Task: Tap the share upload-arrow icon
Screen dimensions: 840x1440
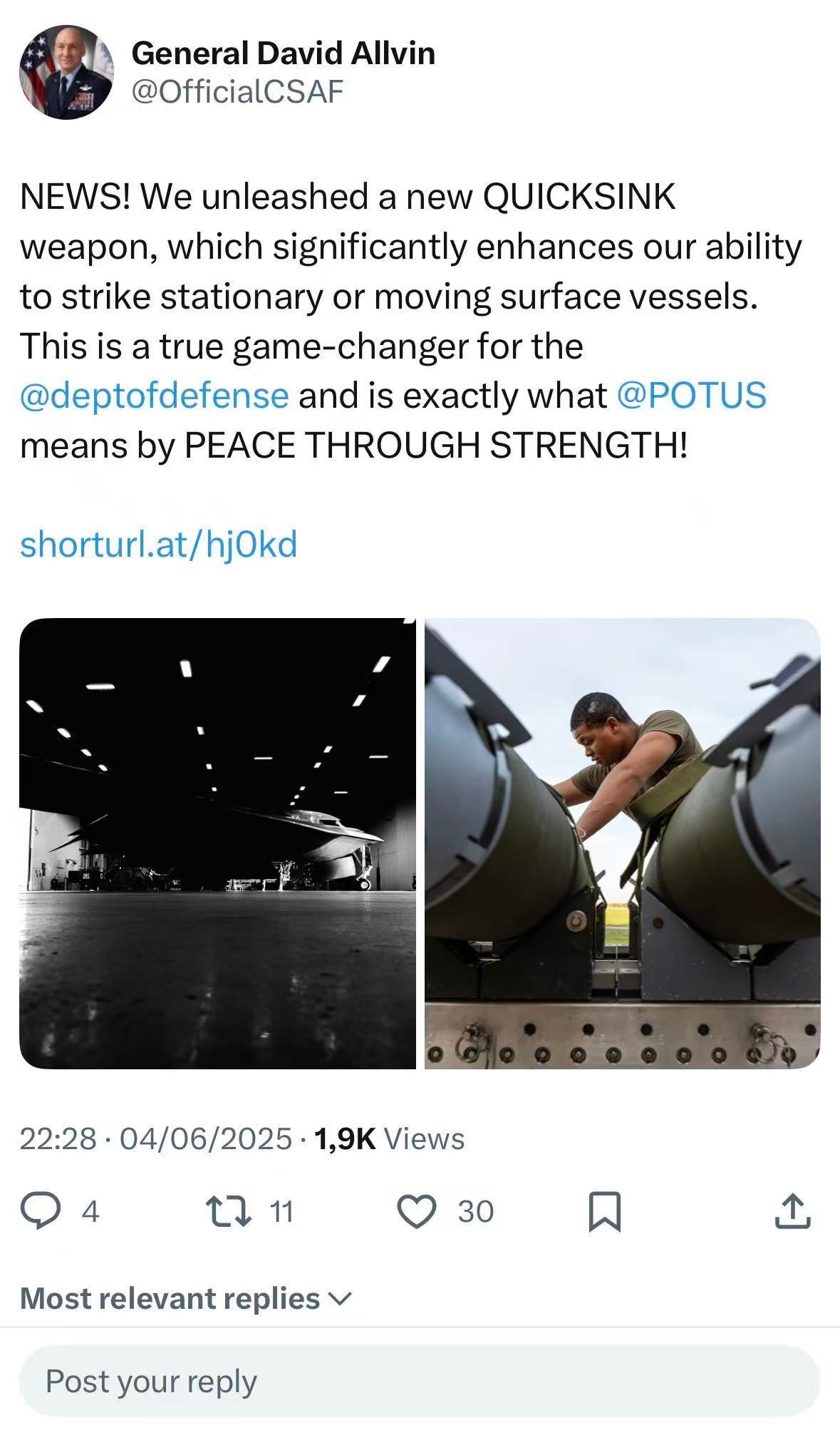Action: point(792,1211)
